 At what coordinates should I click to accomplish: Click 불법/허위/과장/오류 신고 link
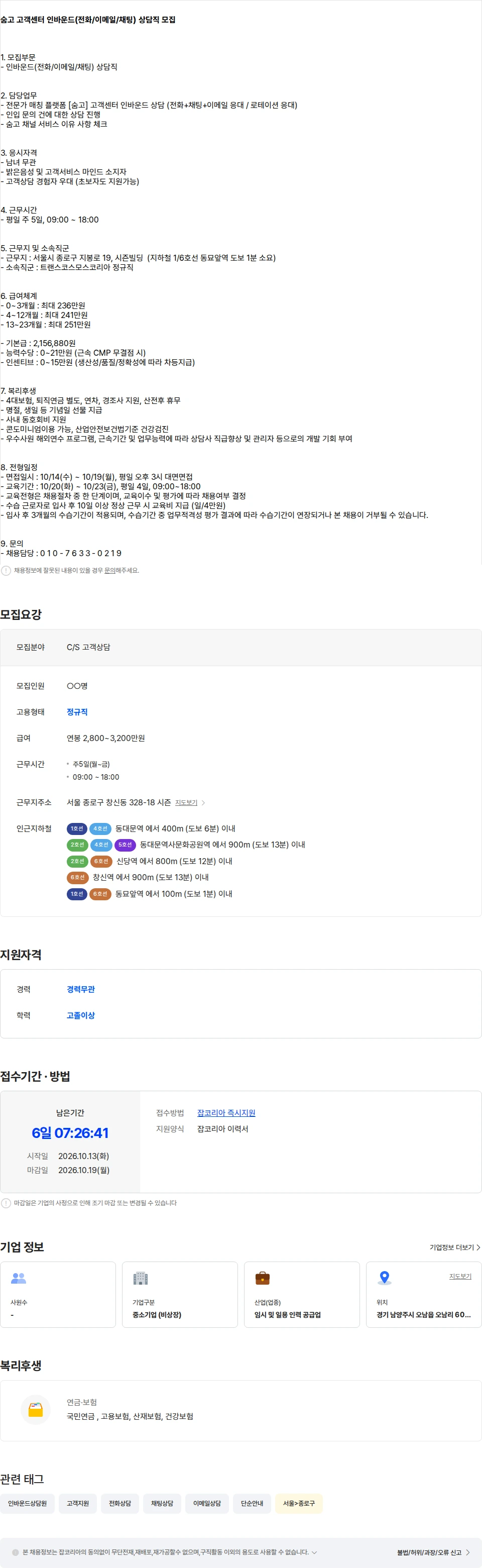433,1552
